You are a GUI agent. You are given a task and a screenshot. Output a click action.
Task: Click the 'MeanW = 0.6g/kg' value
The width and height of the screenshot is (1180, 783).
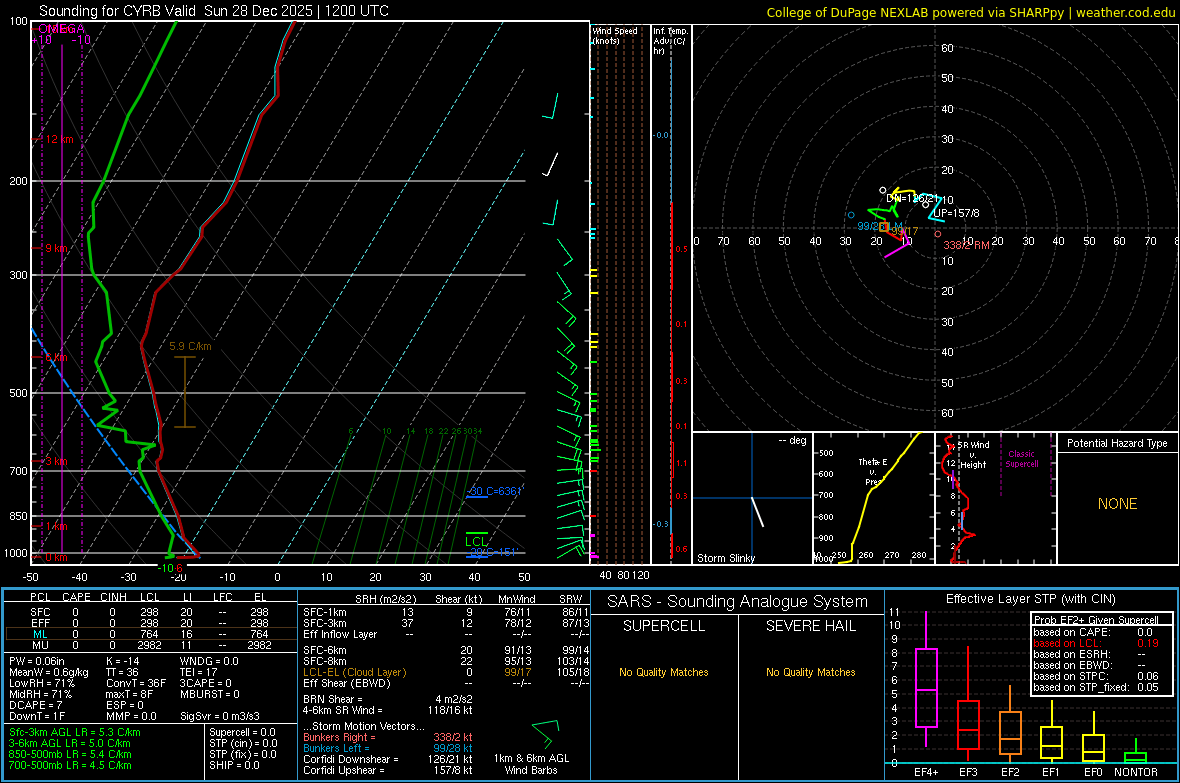(49, 672)
